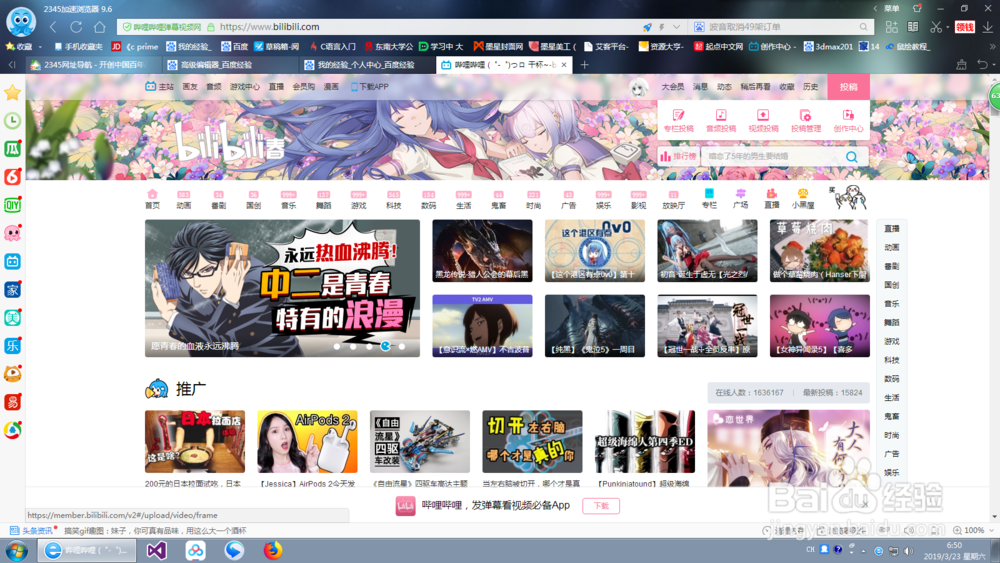
Task: Open the 音乐 category
Action: pyautogui.click(x=288, y=199)
